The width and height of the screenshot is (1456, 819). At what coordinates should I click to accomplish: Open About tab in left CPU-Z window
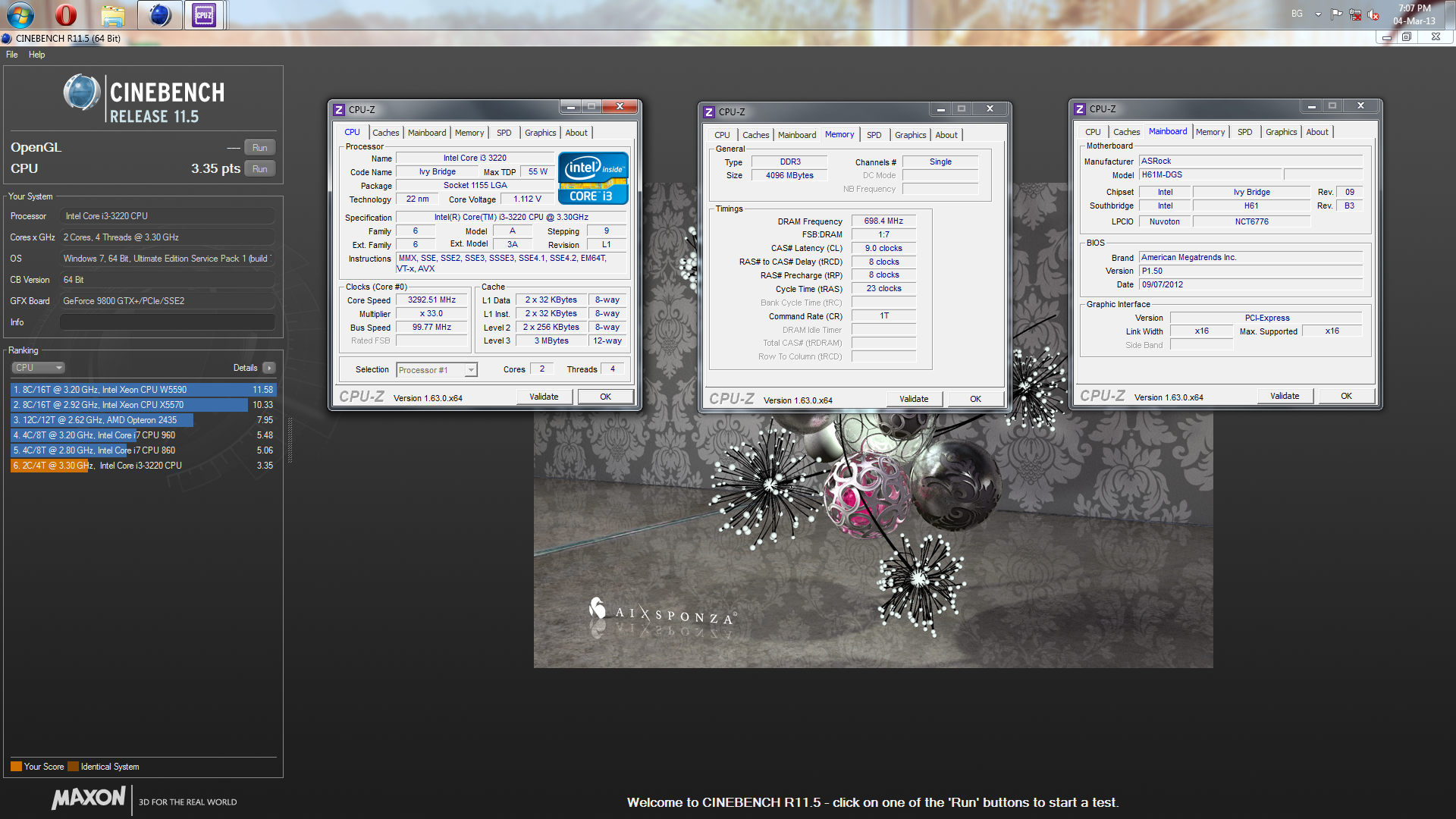(x=576, y=133)
